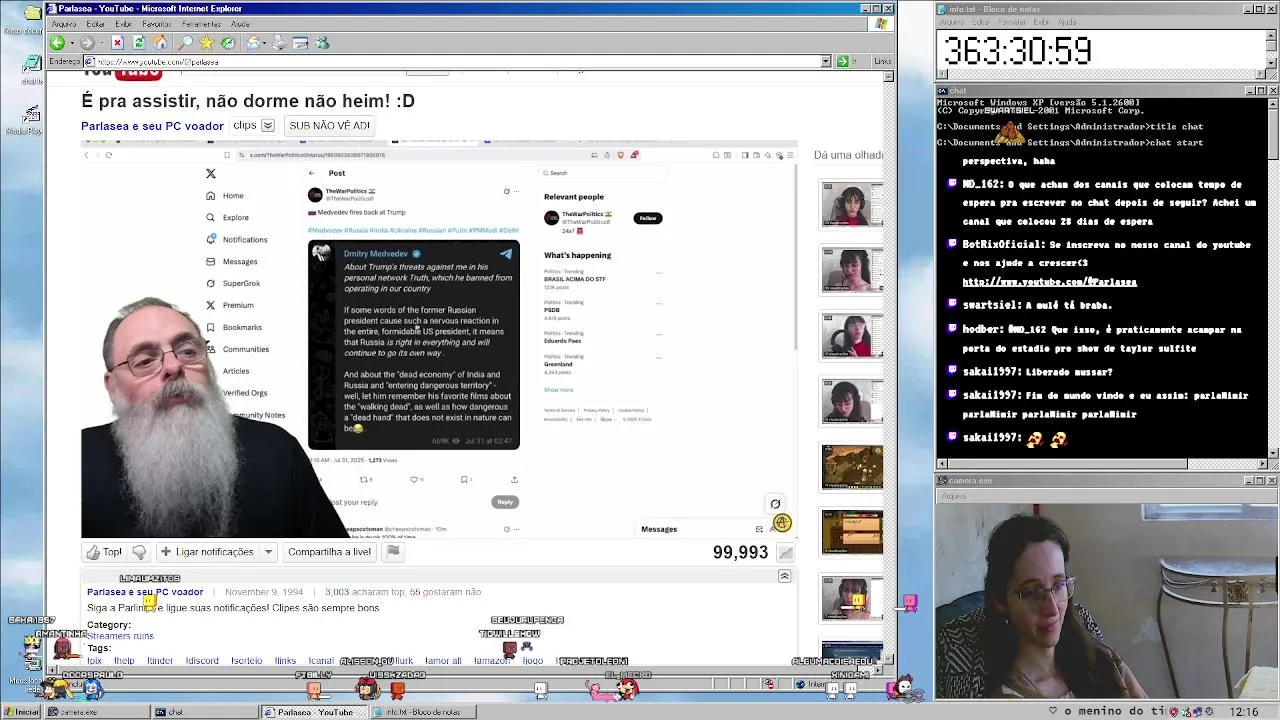Screen dimensions: 1280x720
Task: Open Ajuda menu in Internet Explorer
Action: [x=241, y=24]
